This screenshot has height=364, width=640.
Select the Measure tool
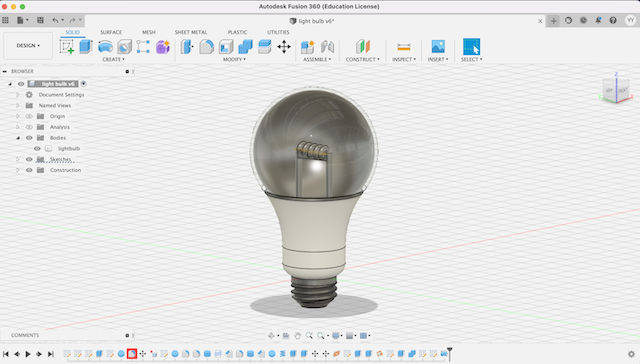[404, 47]
